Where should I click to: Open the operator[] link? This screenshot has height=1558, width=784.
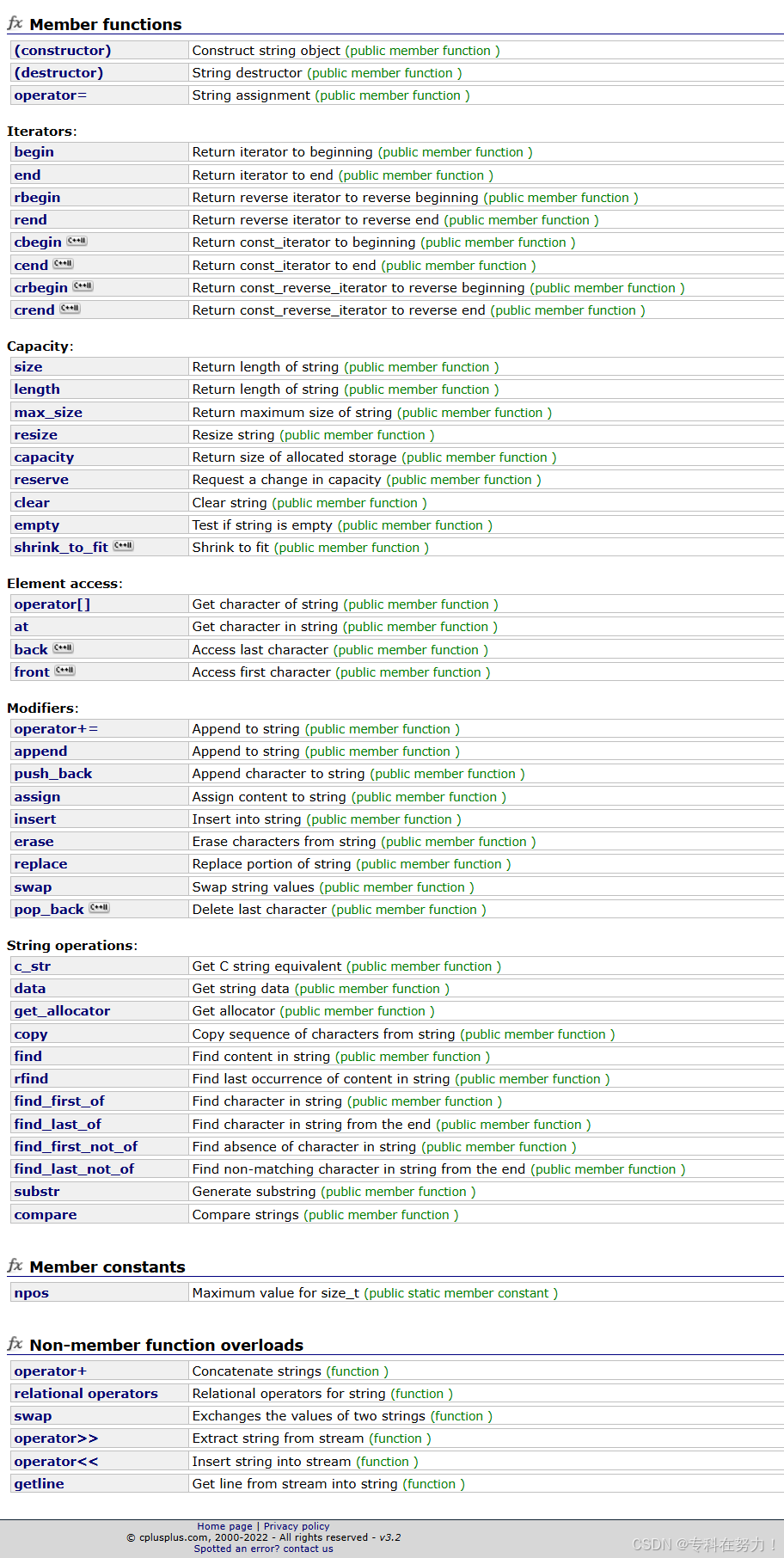click(52, 604)
